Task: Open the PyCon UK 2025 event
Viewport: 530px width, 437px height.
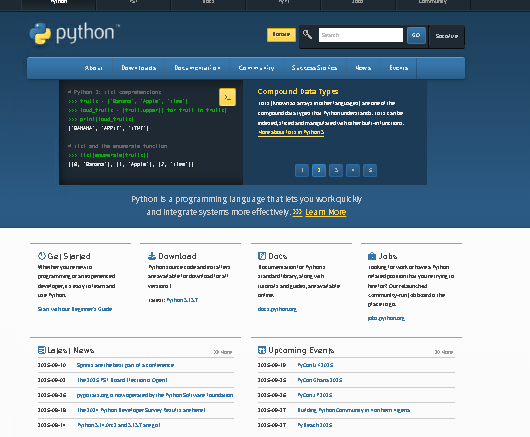Action: pos(315,365)
